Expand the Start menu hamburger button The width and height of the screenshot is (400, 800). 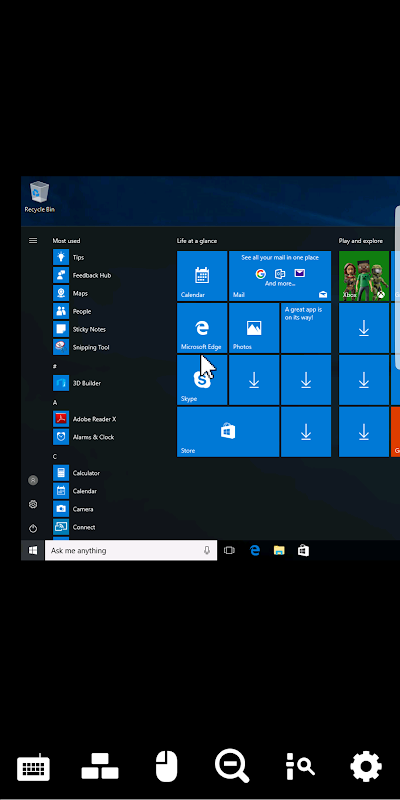(33, 240)
